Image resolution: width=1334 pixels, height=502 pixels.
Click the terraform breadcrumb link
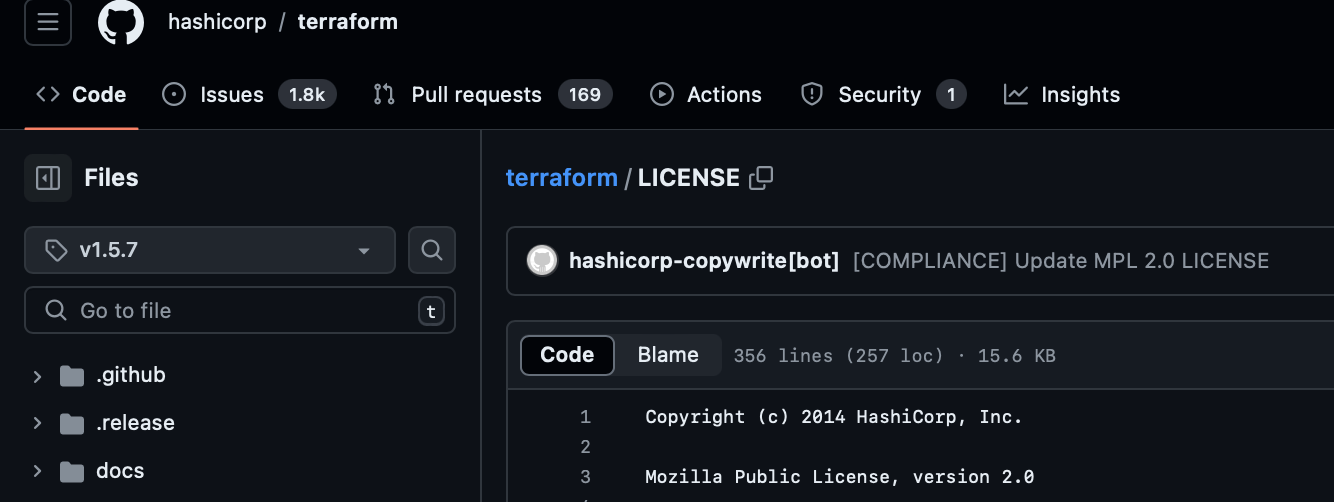[x=562, y=178]
